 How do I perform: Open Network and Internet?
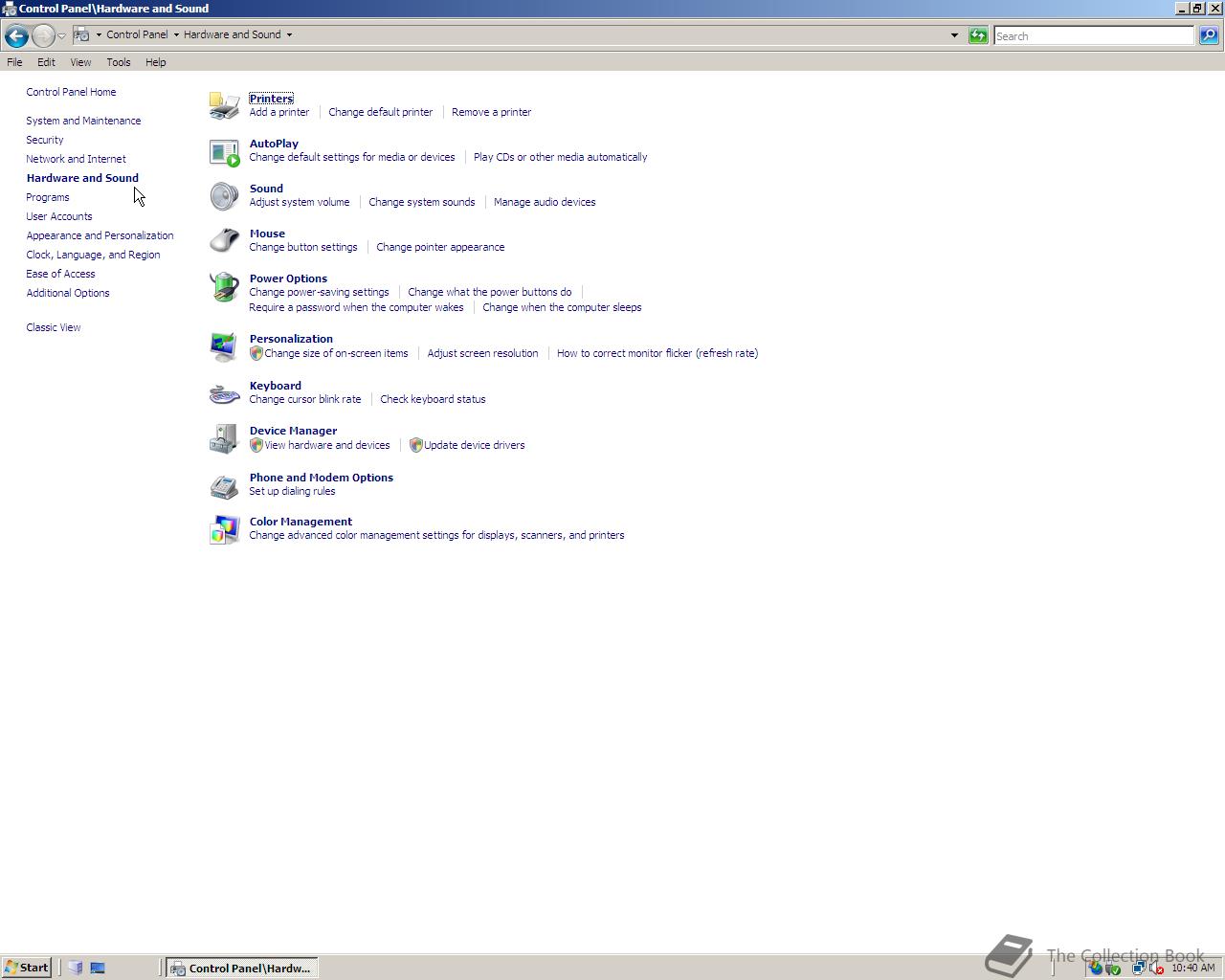pyautogui.click(x=76, y=159)
